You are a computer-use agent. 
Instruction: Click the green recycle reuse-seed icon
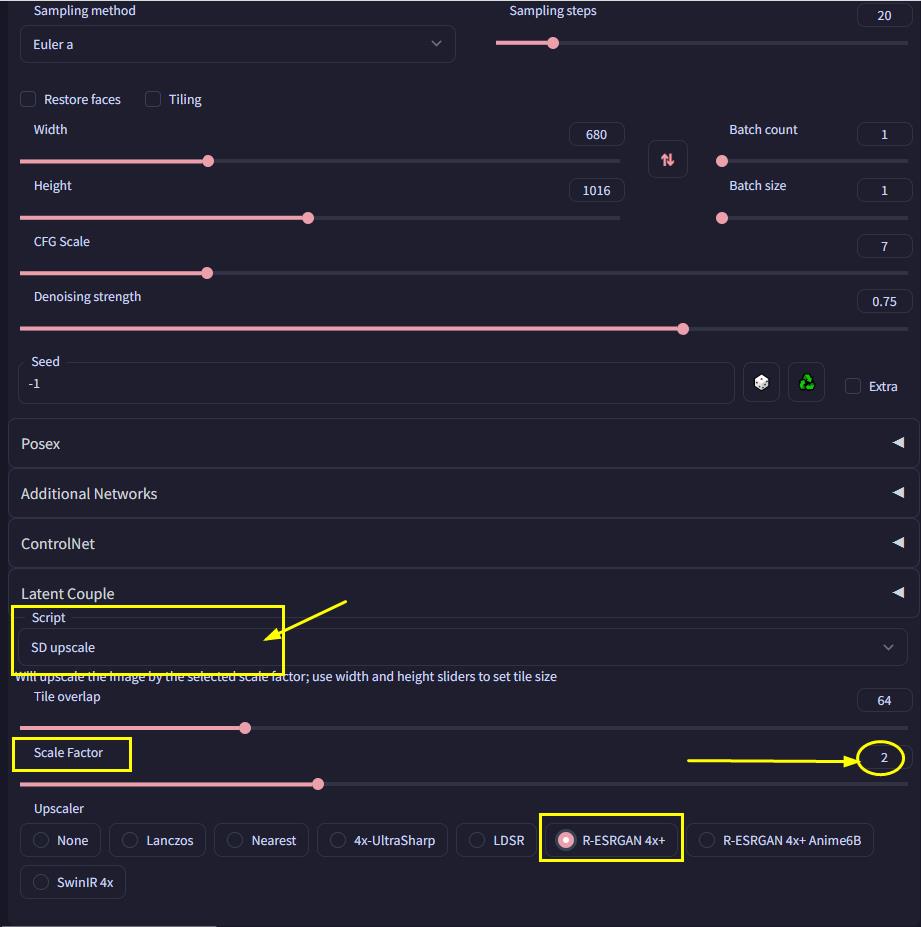tap(806, 383)
